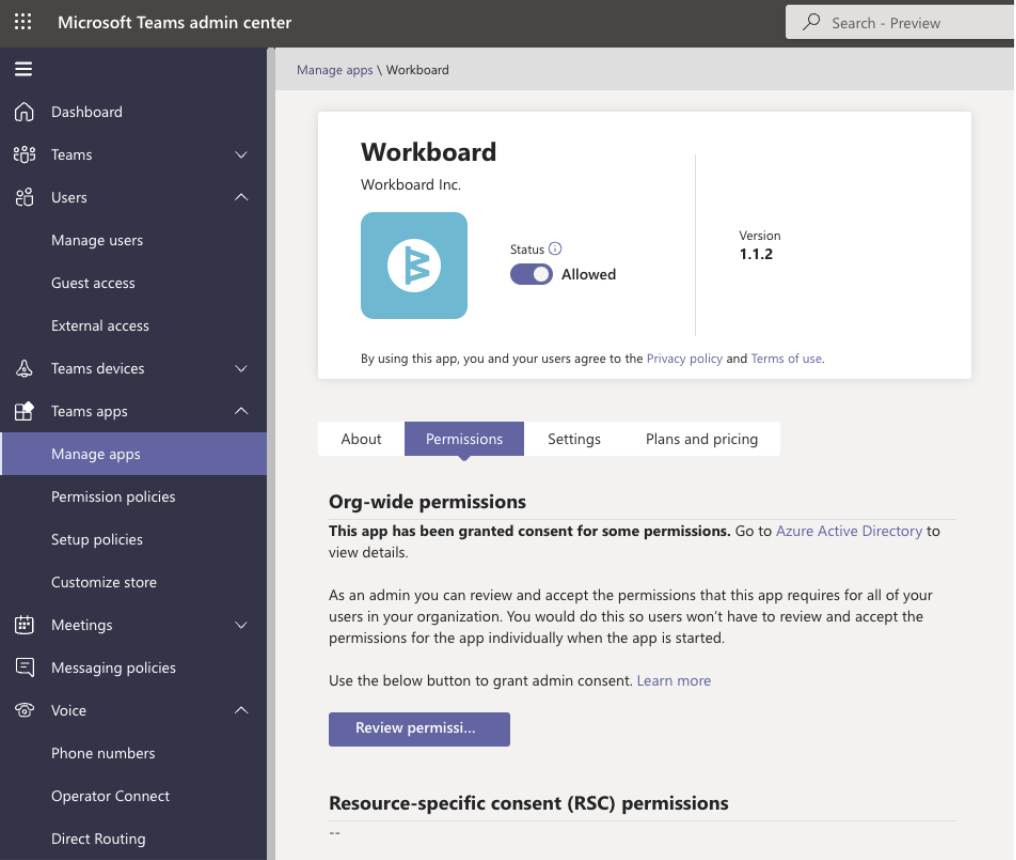1016x860 pixels.
Task: Click the Resource-specific consent (RSC) permissions heading
Action: tap(529, 803)
